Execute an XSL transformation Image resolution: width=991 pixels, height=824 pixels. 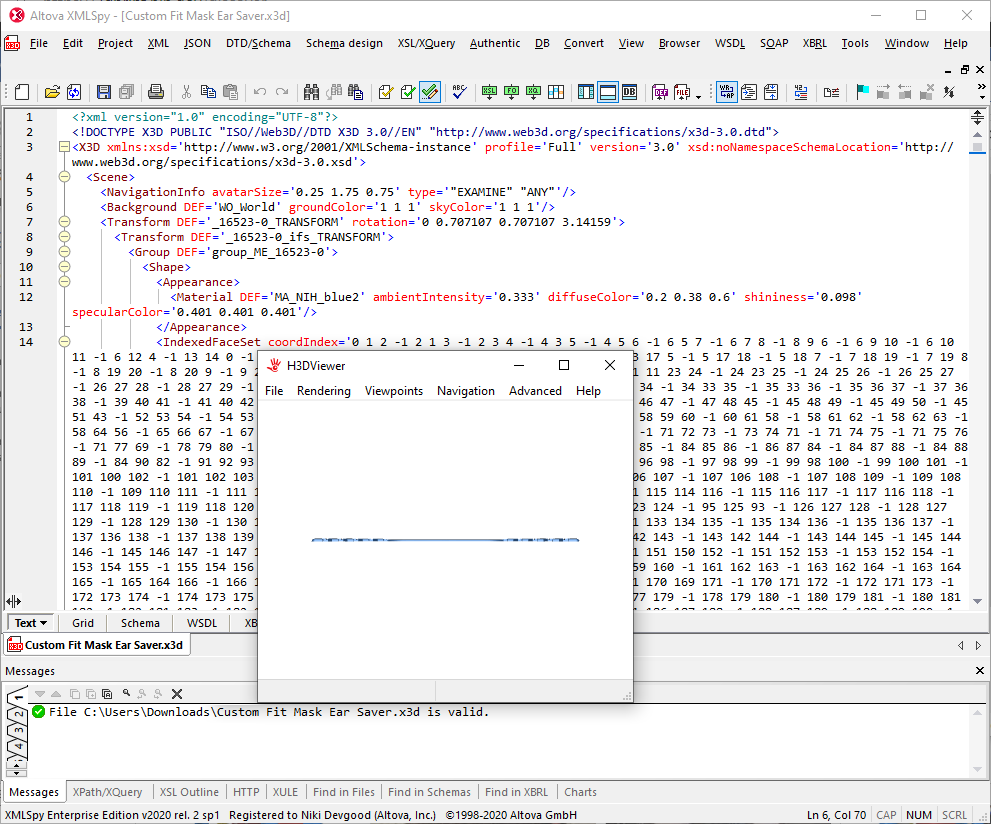(x=489, y=92)
